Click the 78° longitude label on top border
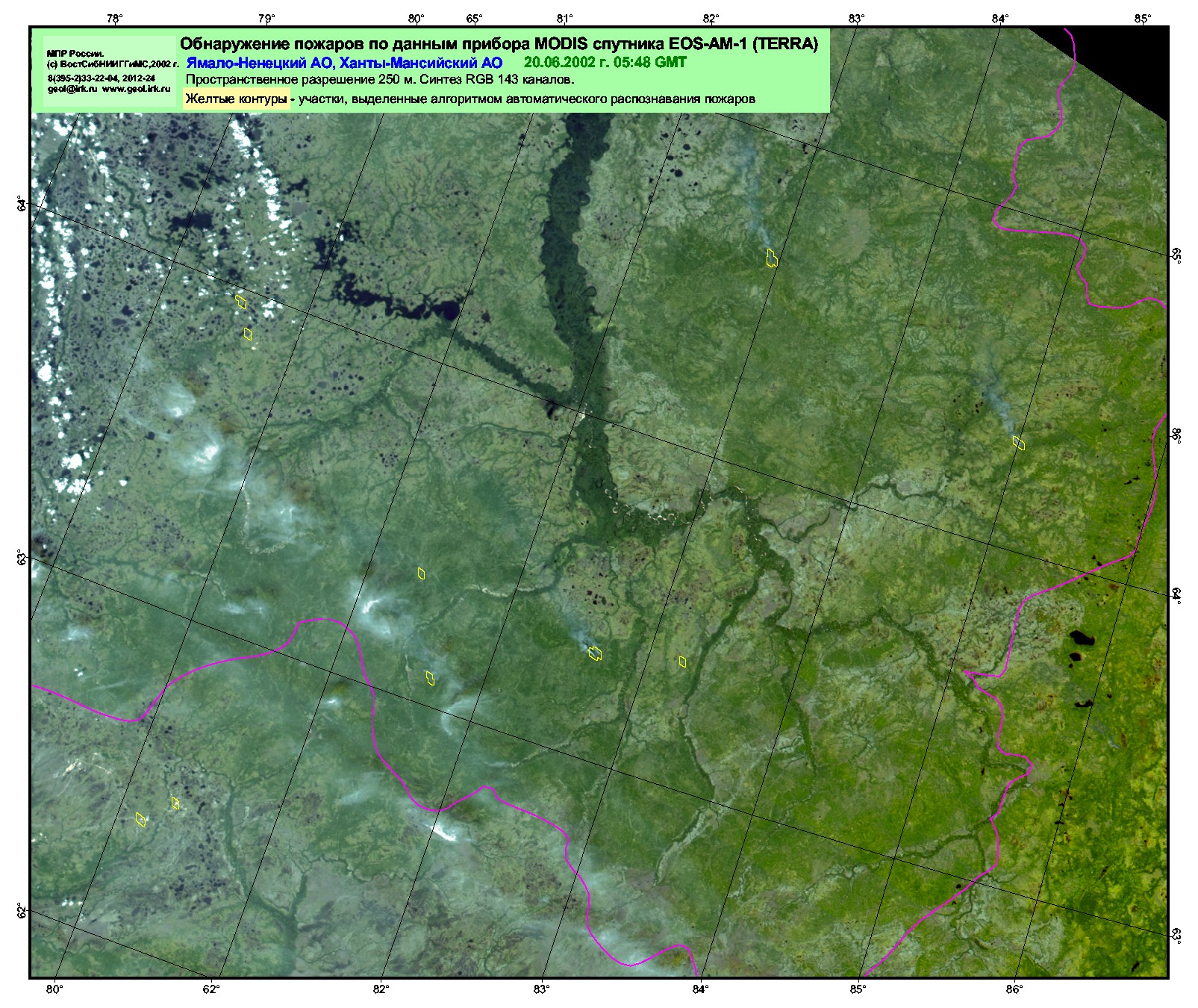Screen dimensions: 1198x1008 [114, 19]
